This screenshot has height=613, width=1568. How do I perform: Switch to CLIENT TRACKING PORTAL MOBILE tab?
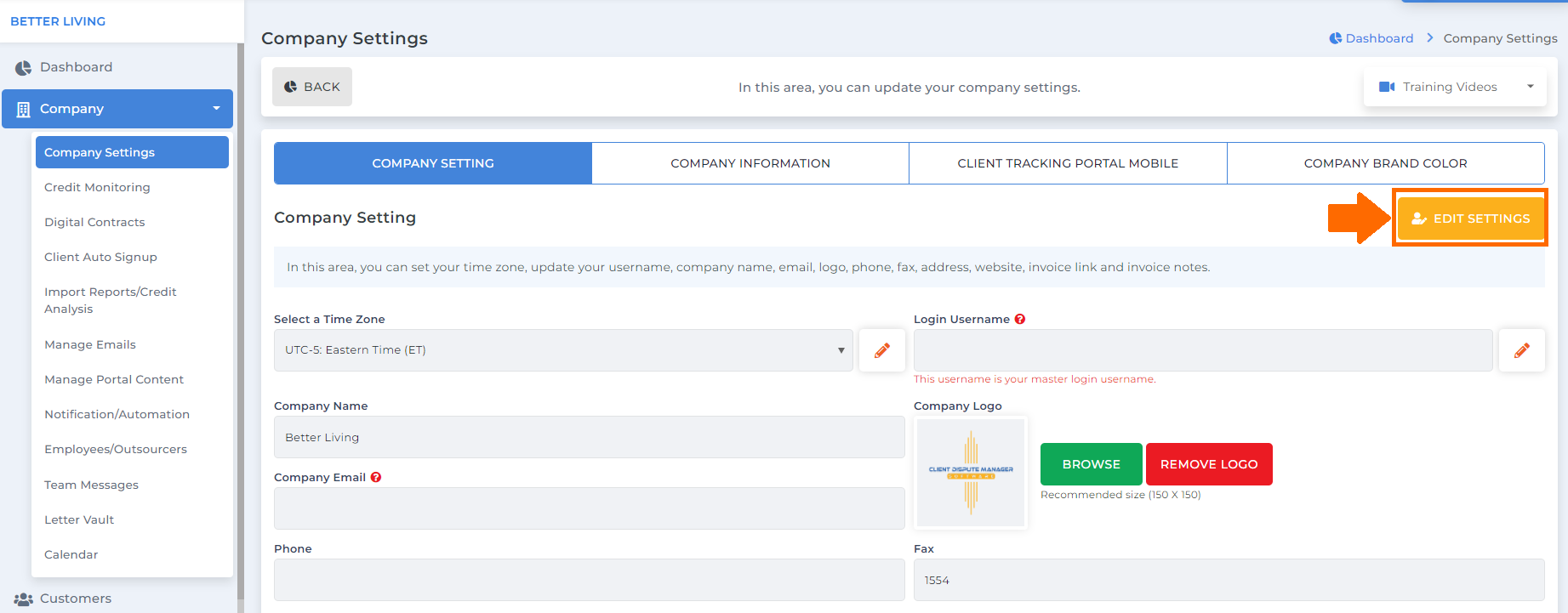click(x=1068, y=163)
